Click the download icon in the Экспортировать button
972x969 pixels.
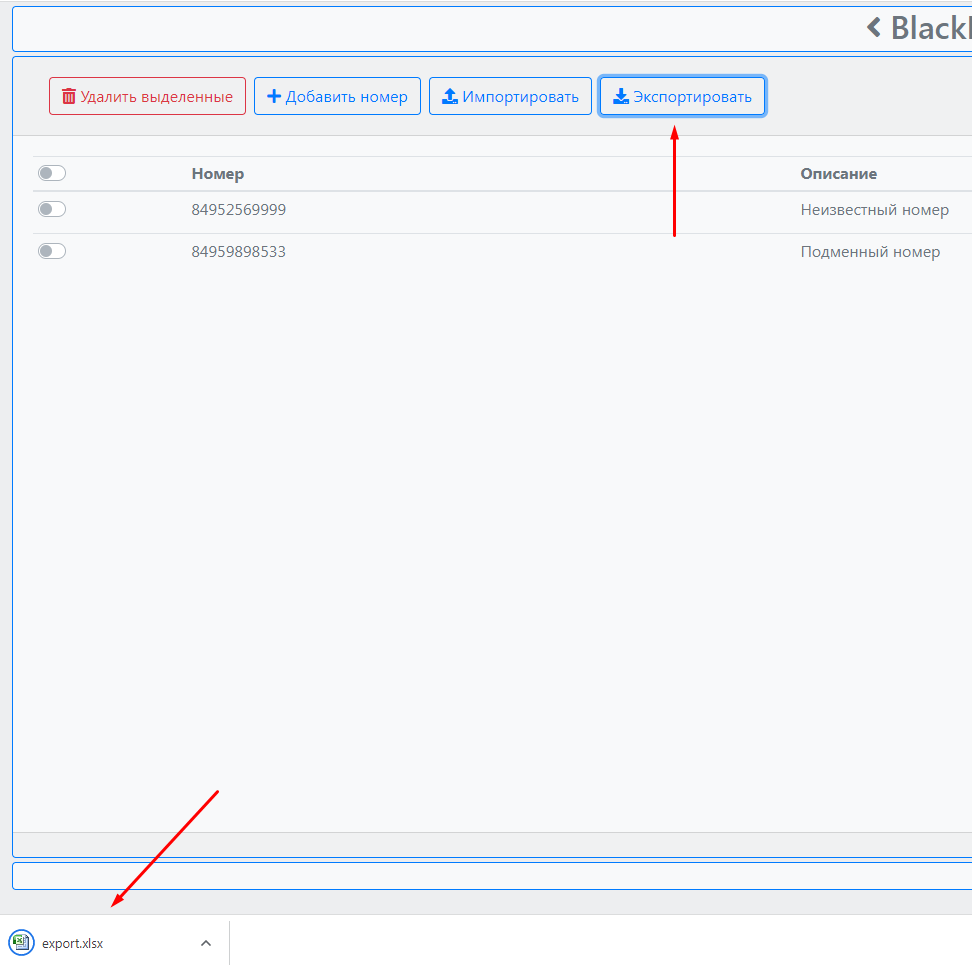621,97
